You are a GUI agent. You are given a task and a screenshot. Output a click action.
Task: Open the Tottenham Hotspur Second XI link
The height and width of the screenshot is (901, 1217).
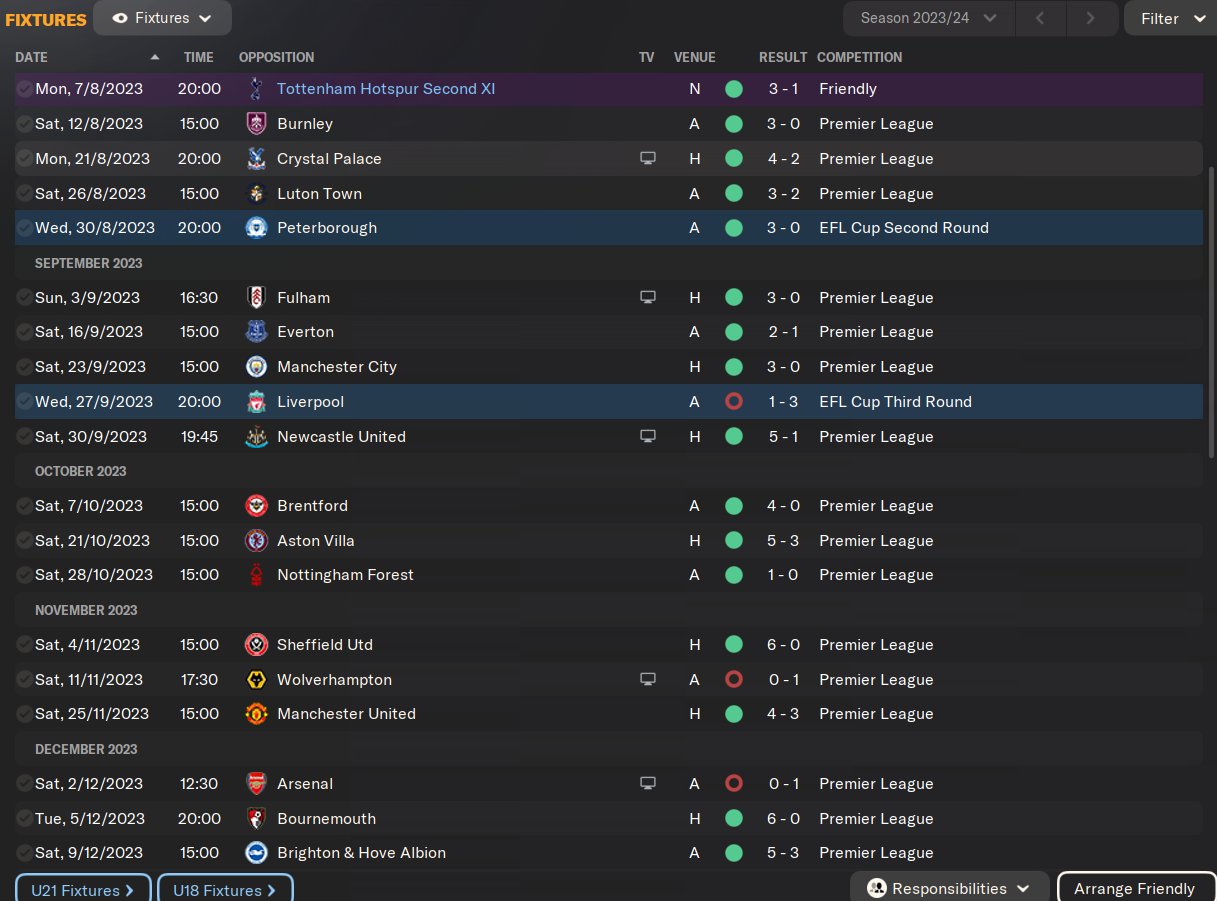pyautogui.click(x=386, y=89)
